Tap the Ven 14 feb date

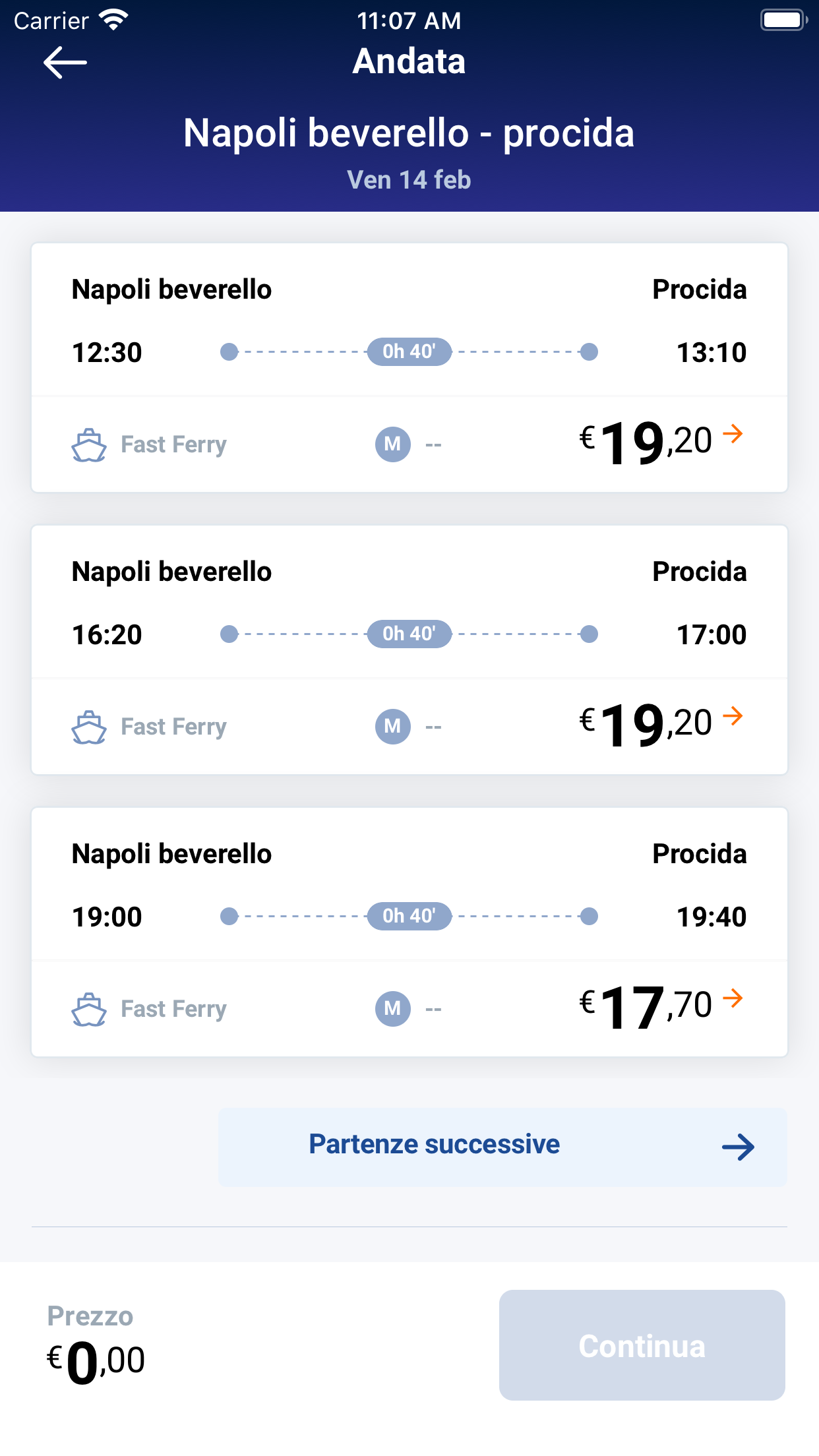point(409,180)
